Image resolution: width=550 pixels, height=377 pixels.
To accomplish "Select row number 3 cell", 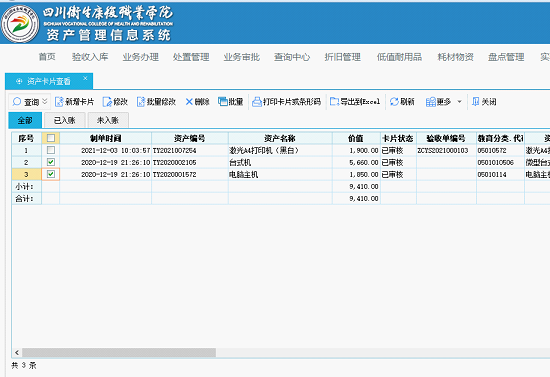I will tap(26, 174).
